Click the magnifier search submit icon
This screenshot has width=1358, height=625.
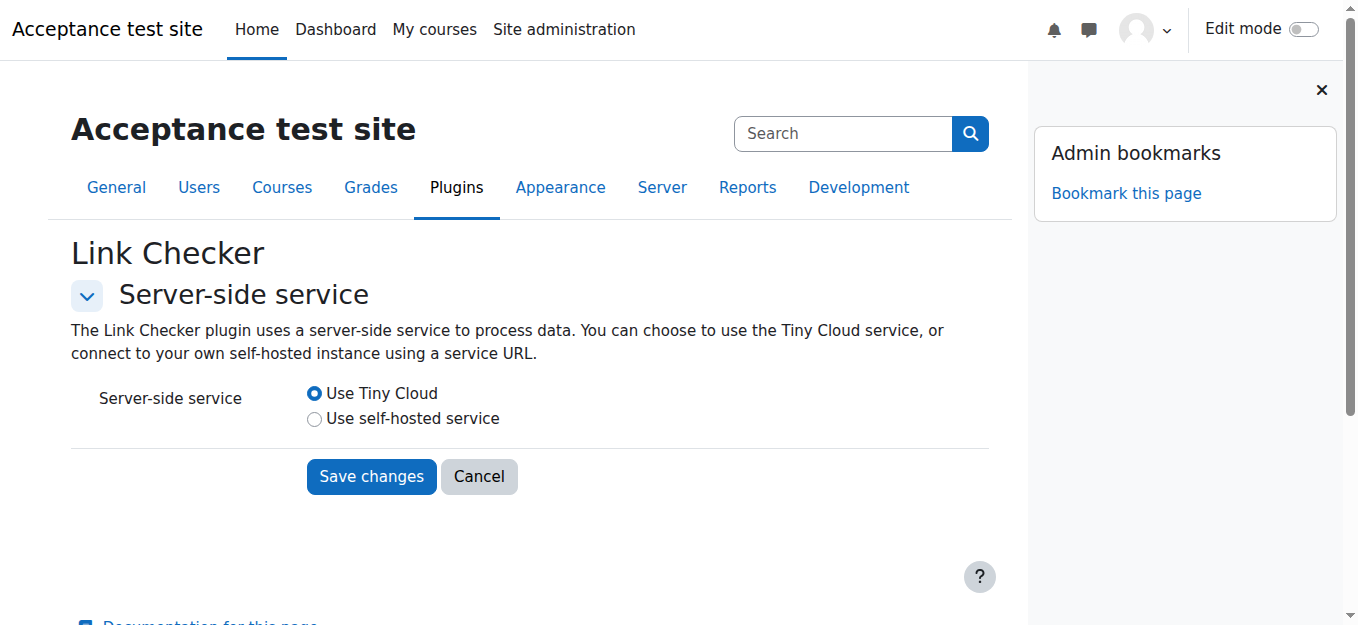[x=970, y=134]
